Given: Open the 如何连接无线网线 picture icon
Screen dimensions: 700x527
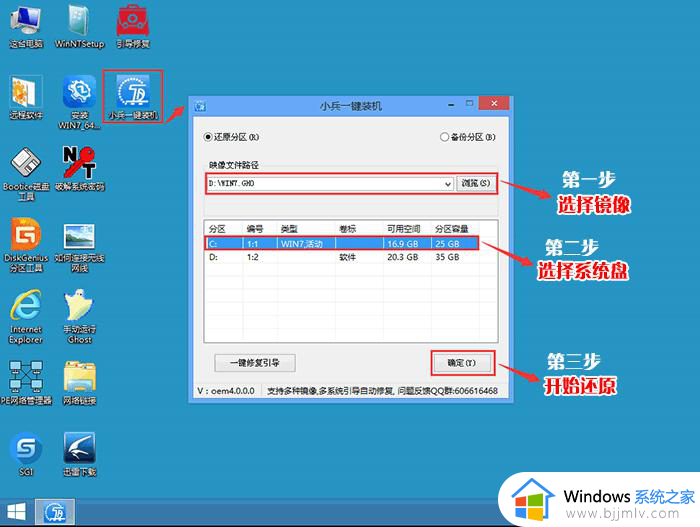Looking at the screenshot, I should pos(79,247).
